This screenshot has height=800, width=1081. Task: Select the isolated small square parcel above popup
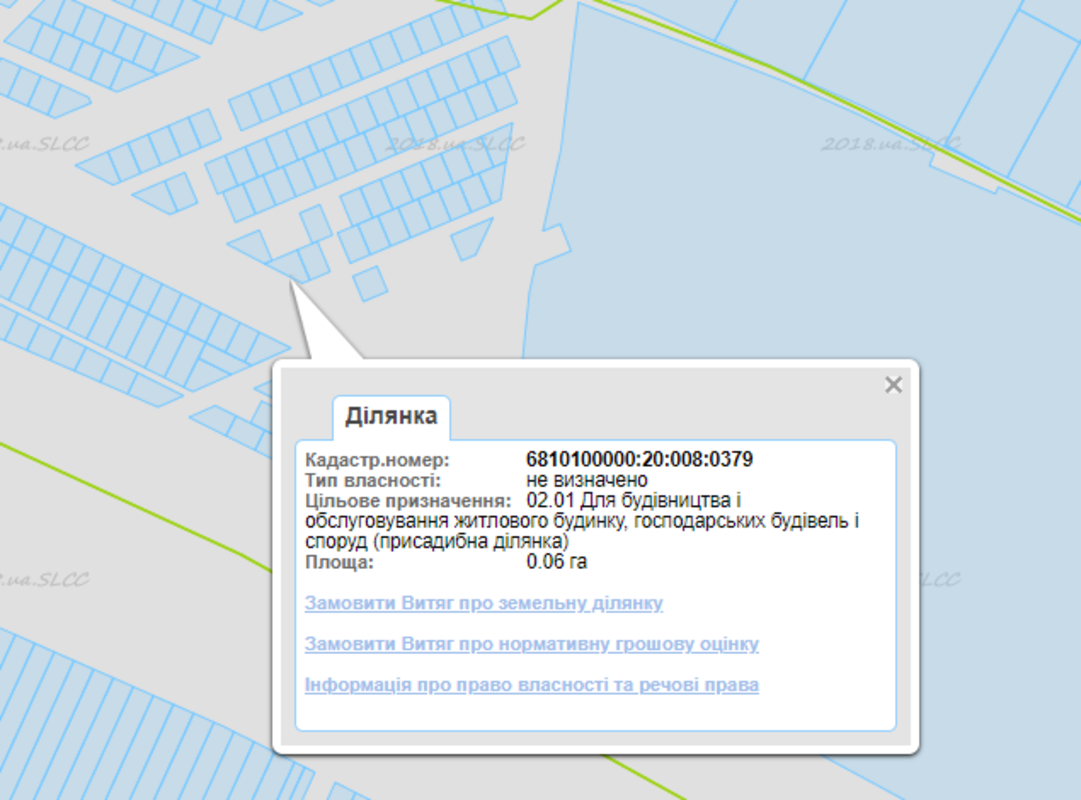click(x=370, y=283)
